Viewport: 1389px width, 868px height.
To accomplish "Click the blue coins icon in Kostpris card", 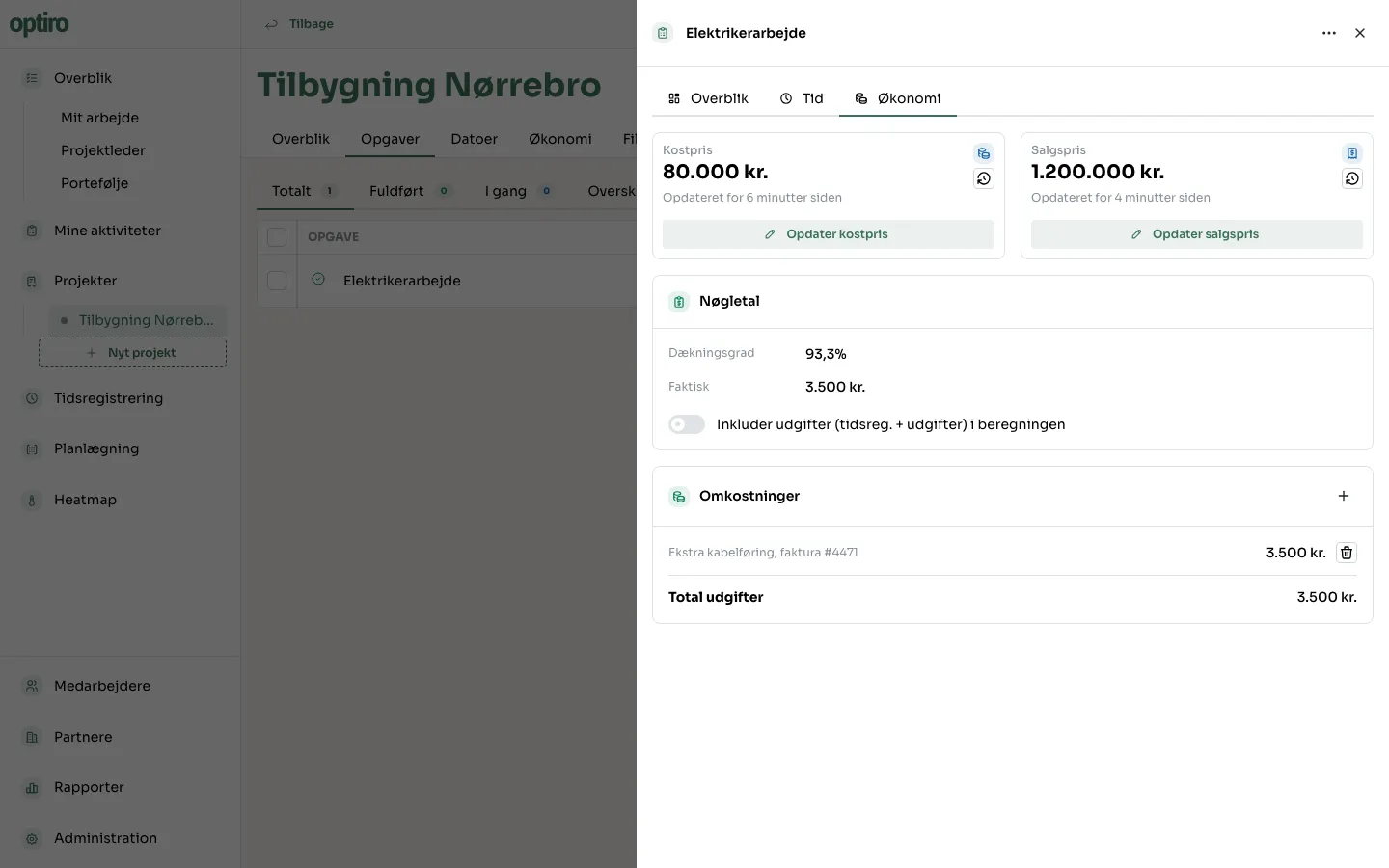I will click(984, 153).
